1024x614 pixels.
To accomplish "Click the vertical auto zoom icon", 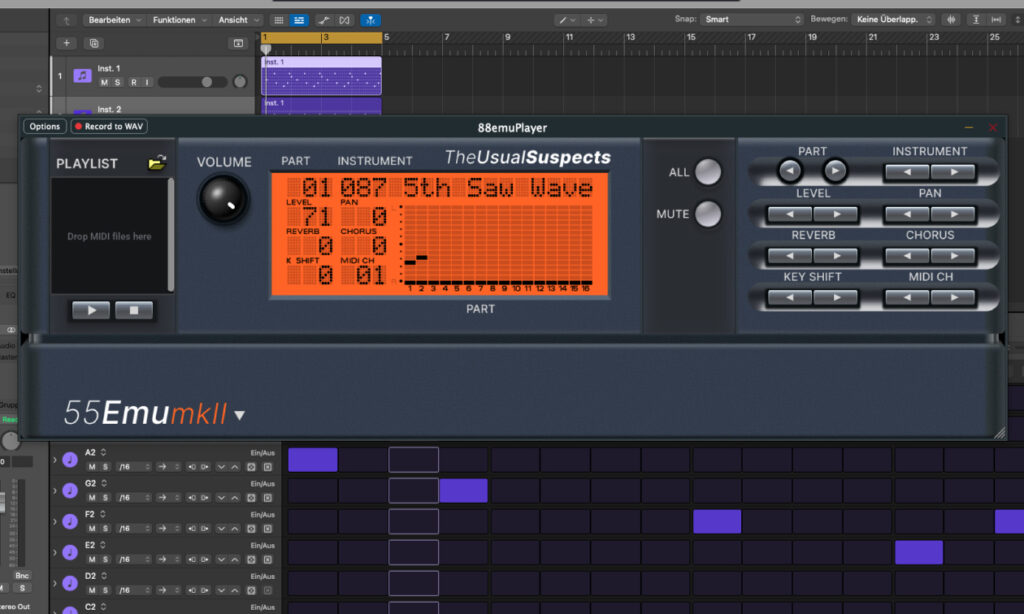I will [x=976, y=20].
